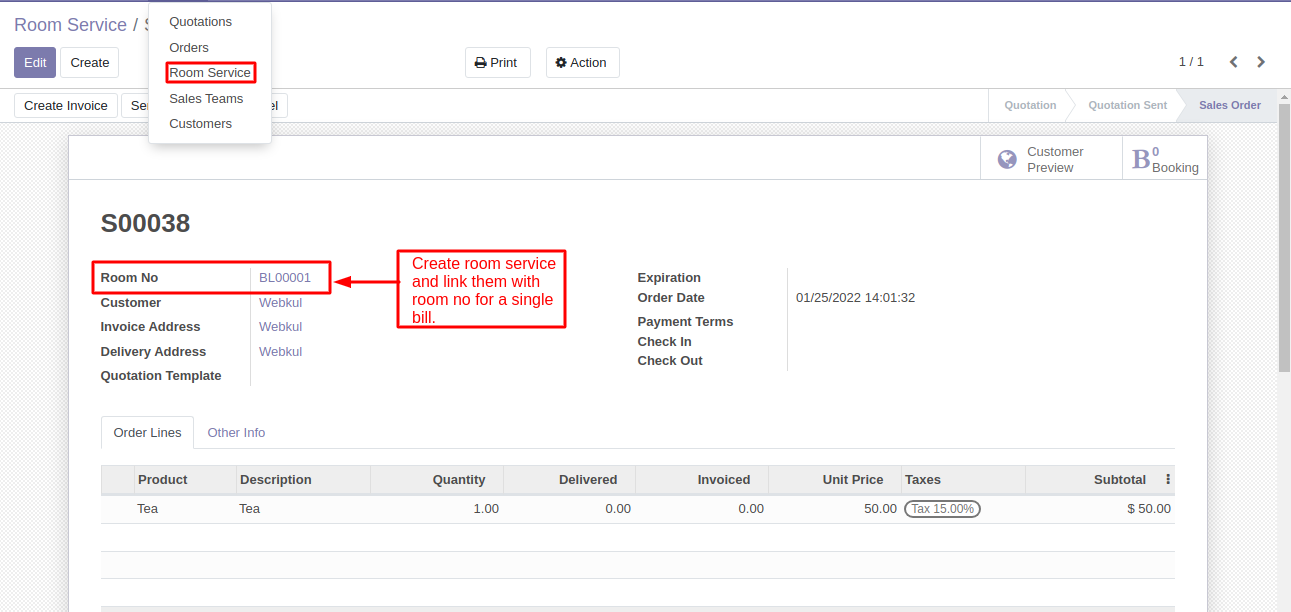This screenshot has height=612, width=1291.
Task: Click the Tax 15.00% tag
Action: pos(942,509)
